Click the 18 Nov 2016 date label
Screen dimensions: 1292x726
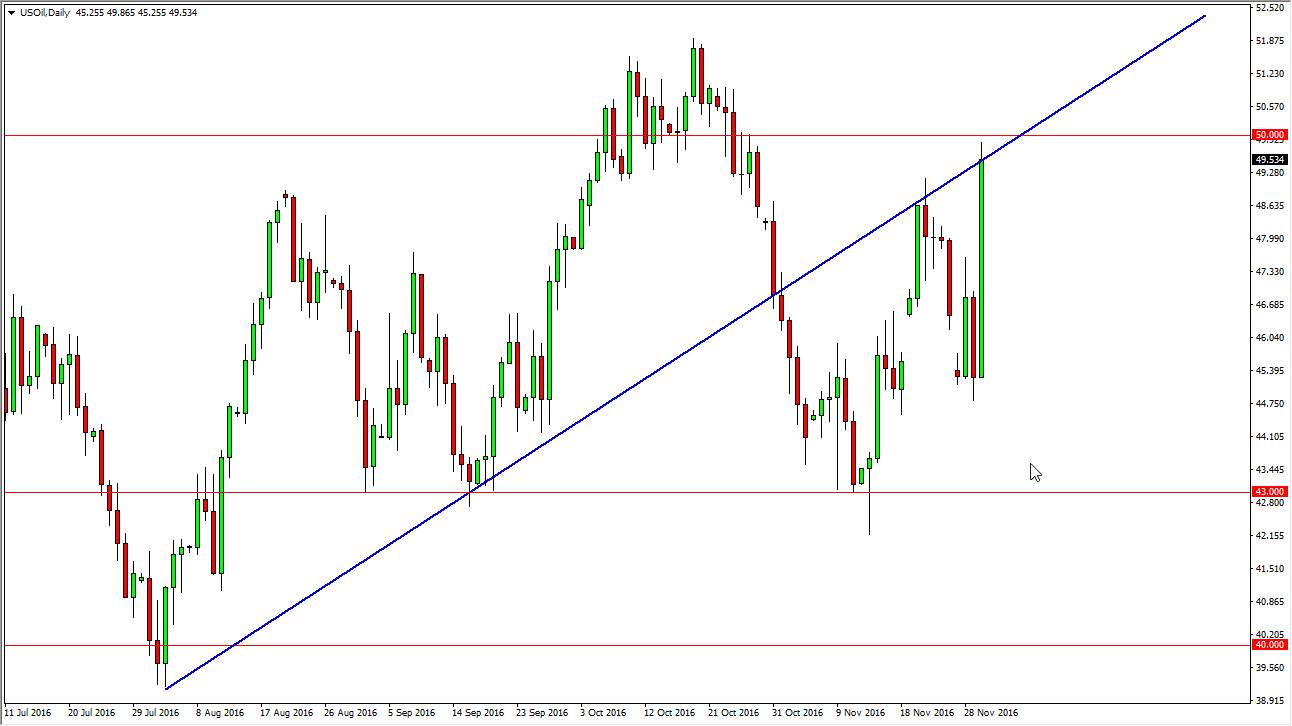pos(925,713)
